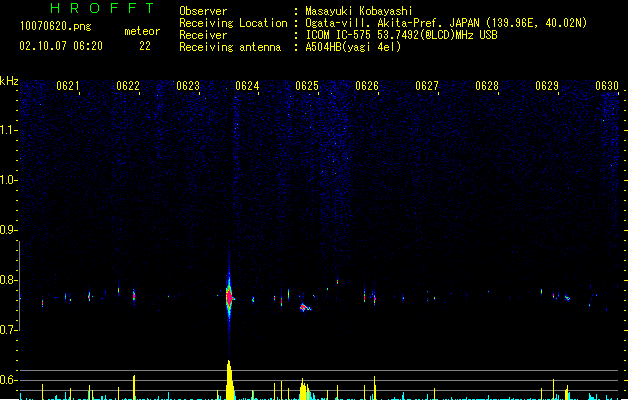The width and height of the screenshot is (629, 400).
Task: Click the 0.6 kHz frequency label
Action: click(x=8, y=380)
